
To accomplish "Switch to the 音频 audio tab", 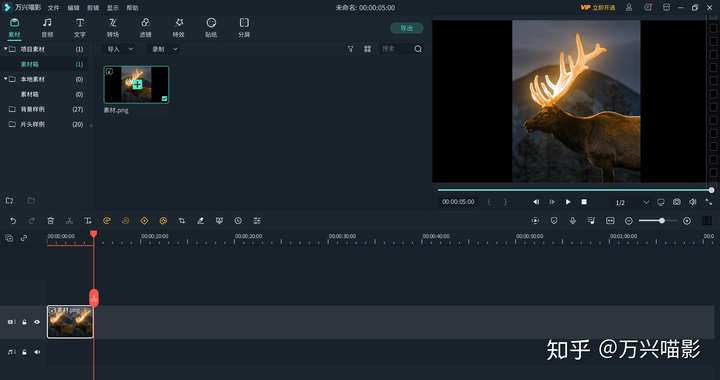I will (x=47, y=28).
